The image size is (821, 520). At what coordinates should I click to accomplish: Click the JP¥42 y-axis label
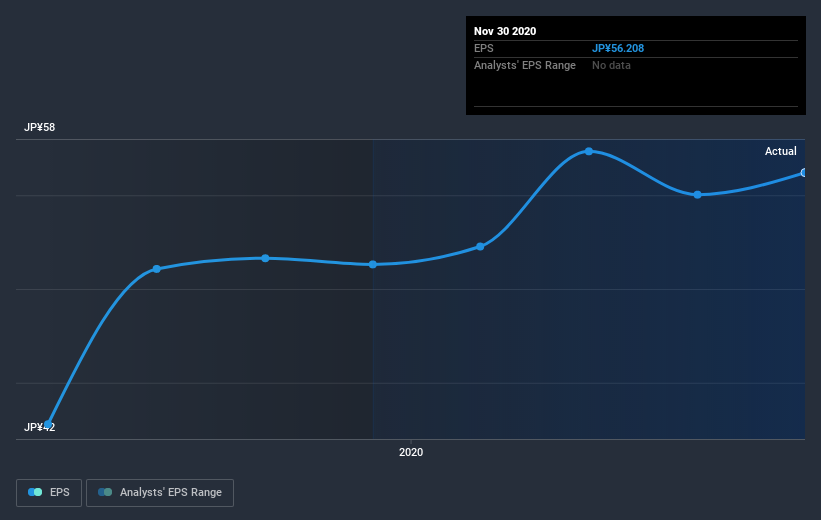39,427
